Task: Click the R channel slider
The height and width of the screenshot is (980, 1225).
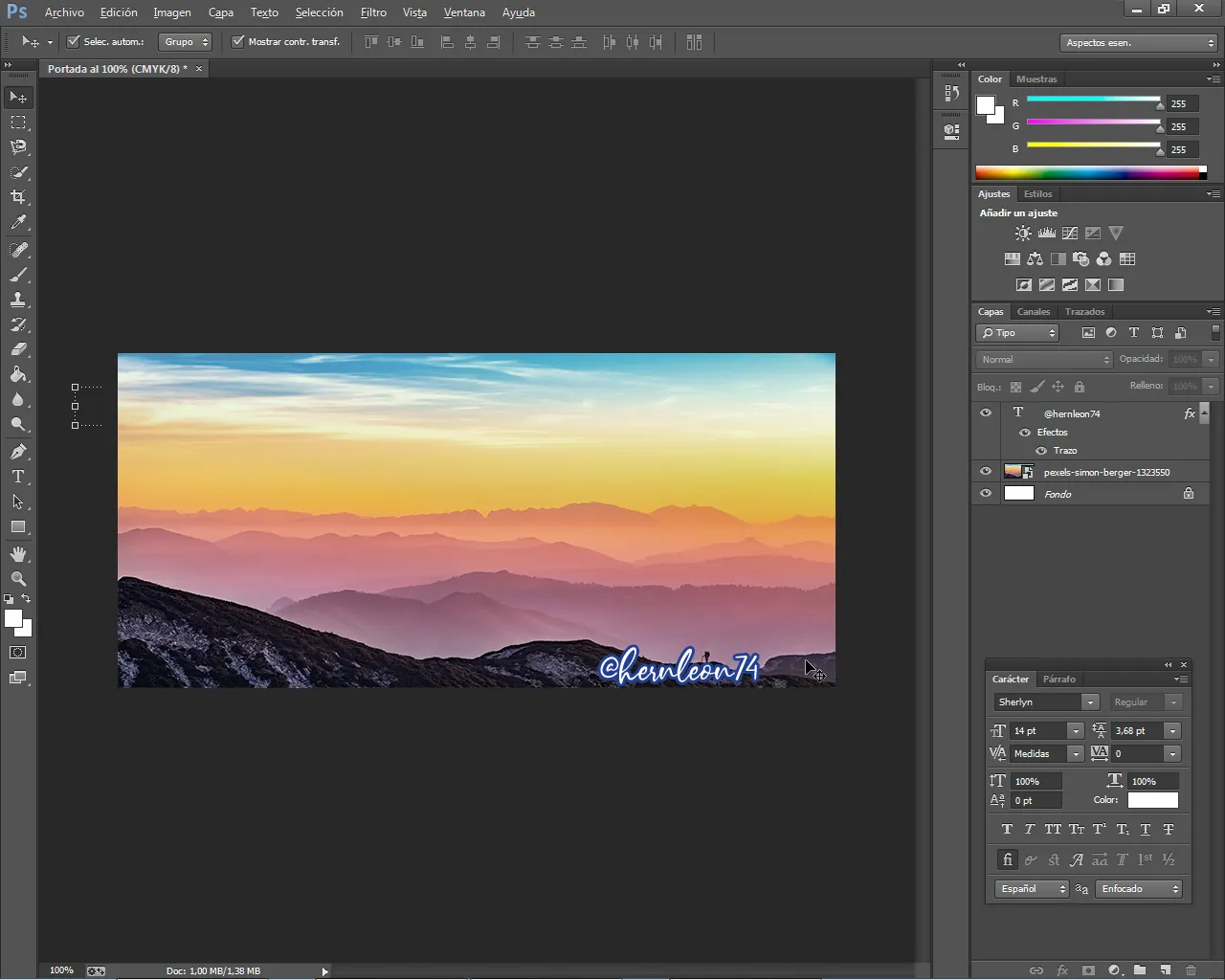Action: click(x=1093, y=99)
